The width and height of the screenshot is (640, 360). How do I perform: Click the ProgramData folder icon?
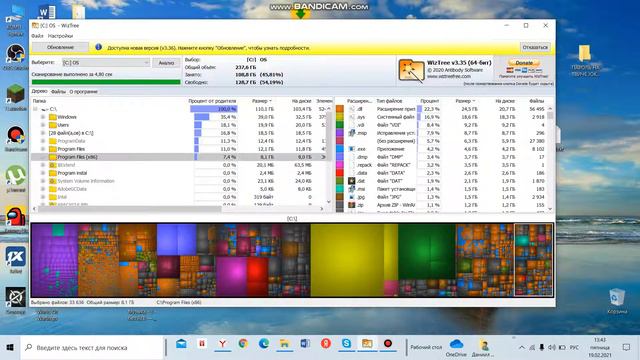53,141
